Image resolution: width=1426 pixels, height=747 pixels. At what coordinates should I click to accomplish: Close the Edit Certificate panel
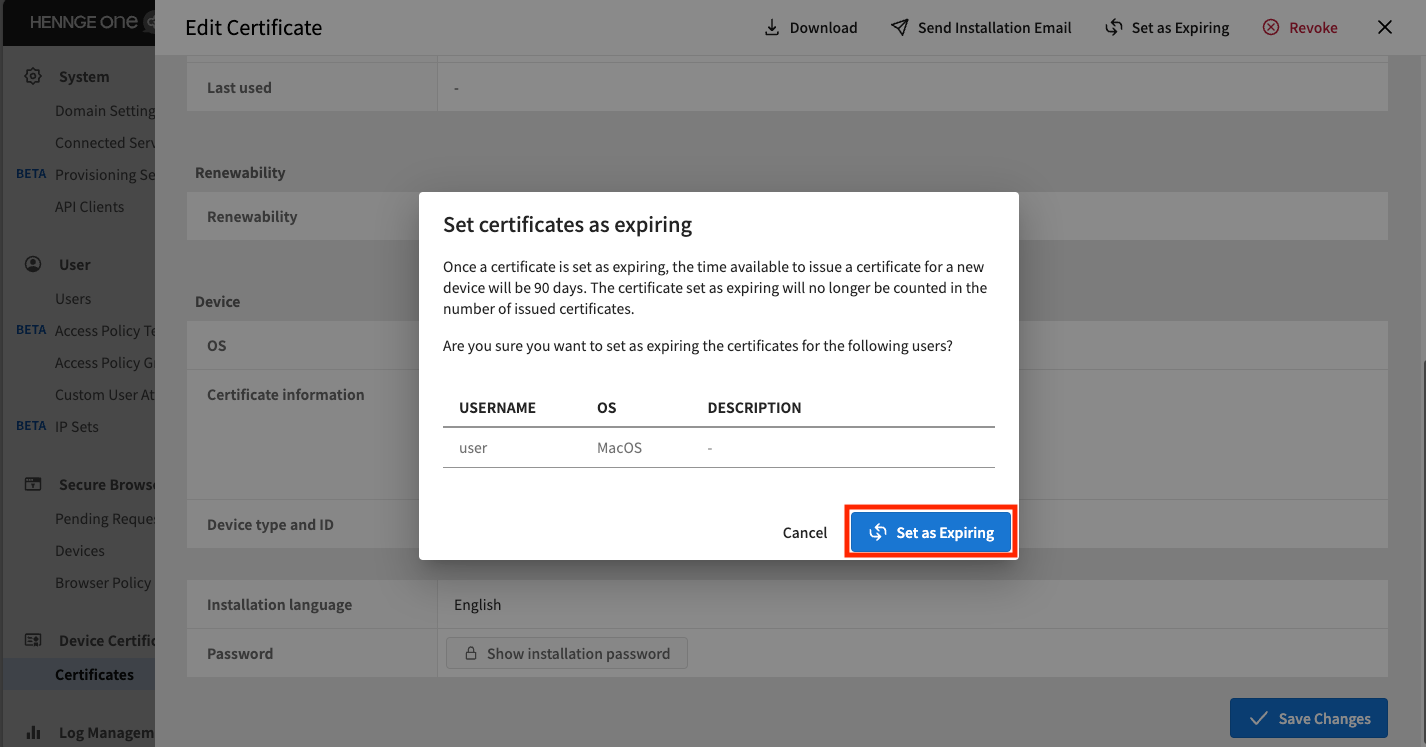pos(1385,28)
